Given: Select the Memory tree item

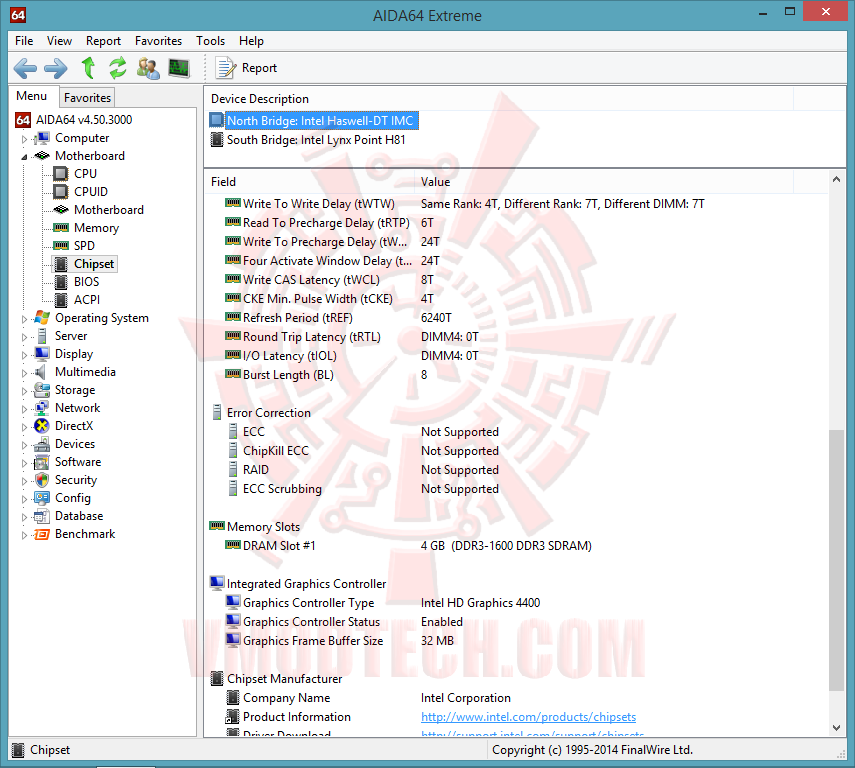Looking at the screenshot, I should (x=96, y=228).
